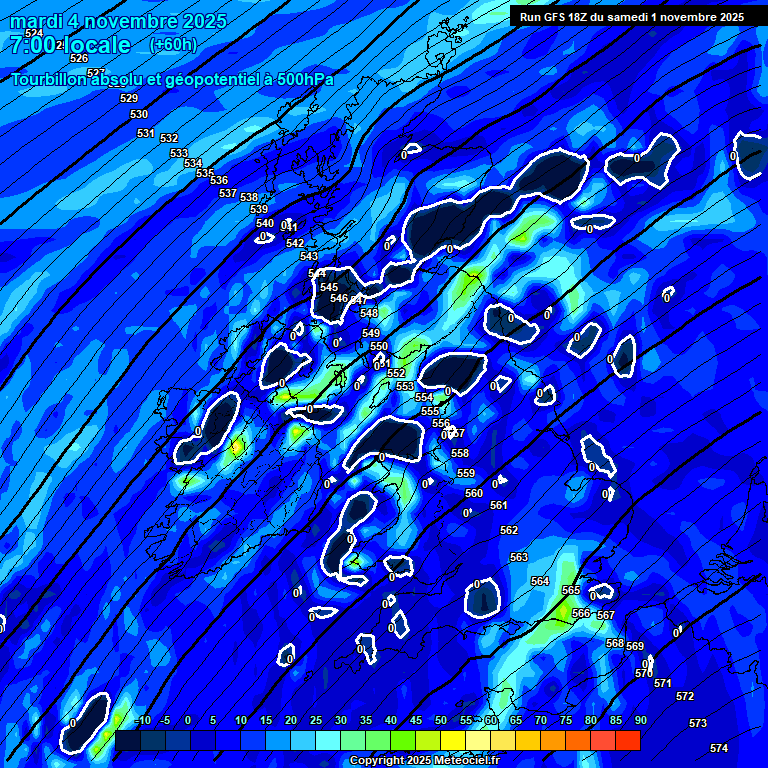Click the (+60h) forecast offset label

(173, 45)
